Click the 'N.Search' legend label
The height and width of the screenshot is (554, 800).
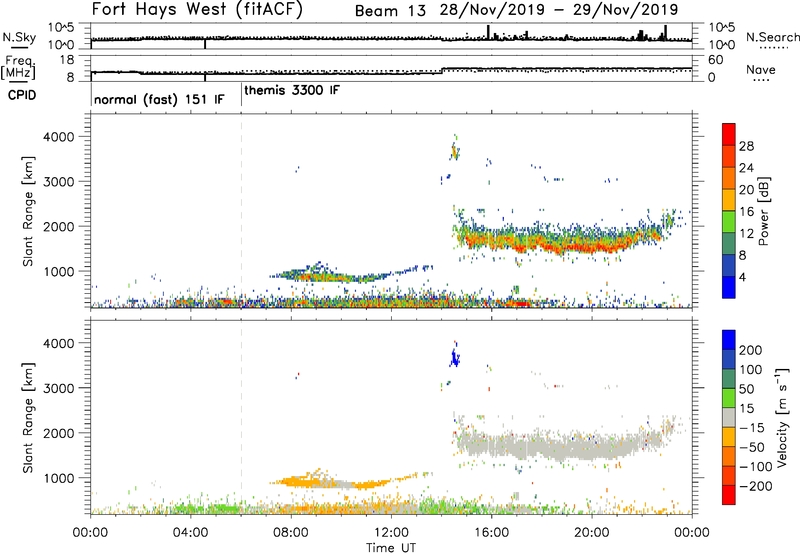tap(772, 37)
